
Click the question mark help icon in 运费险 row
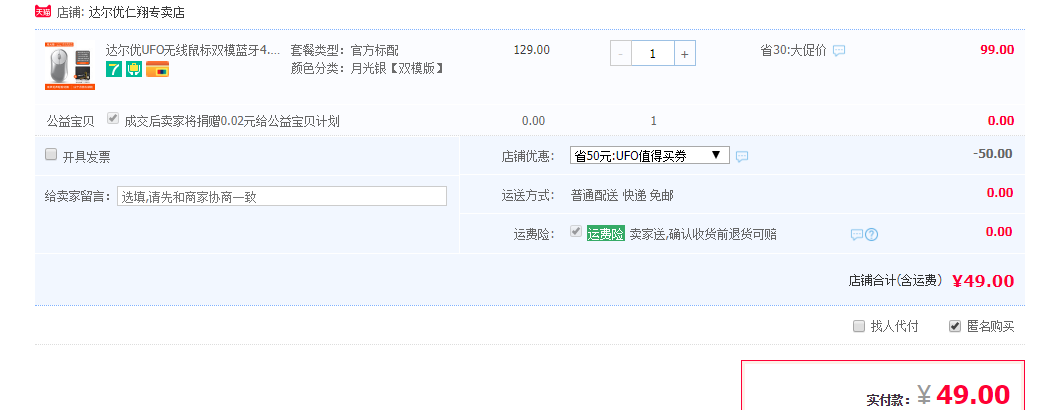pos(871,235)
